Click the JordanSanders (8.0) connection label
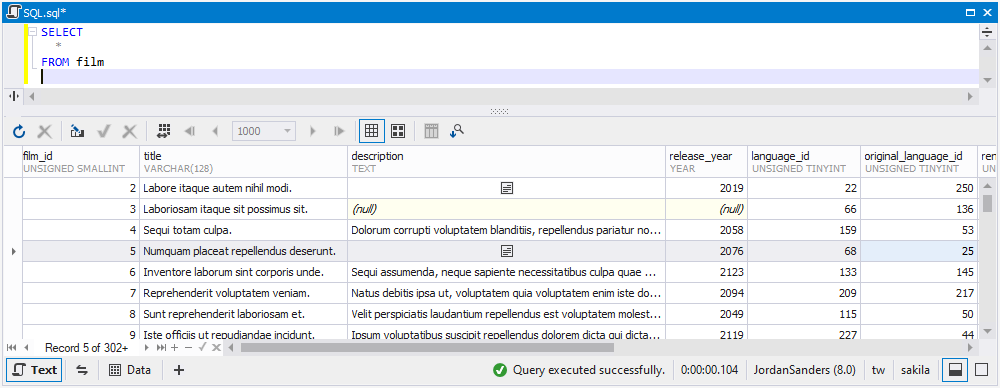This screenshot has width=1000, height=388. coord(805,370)
